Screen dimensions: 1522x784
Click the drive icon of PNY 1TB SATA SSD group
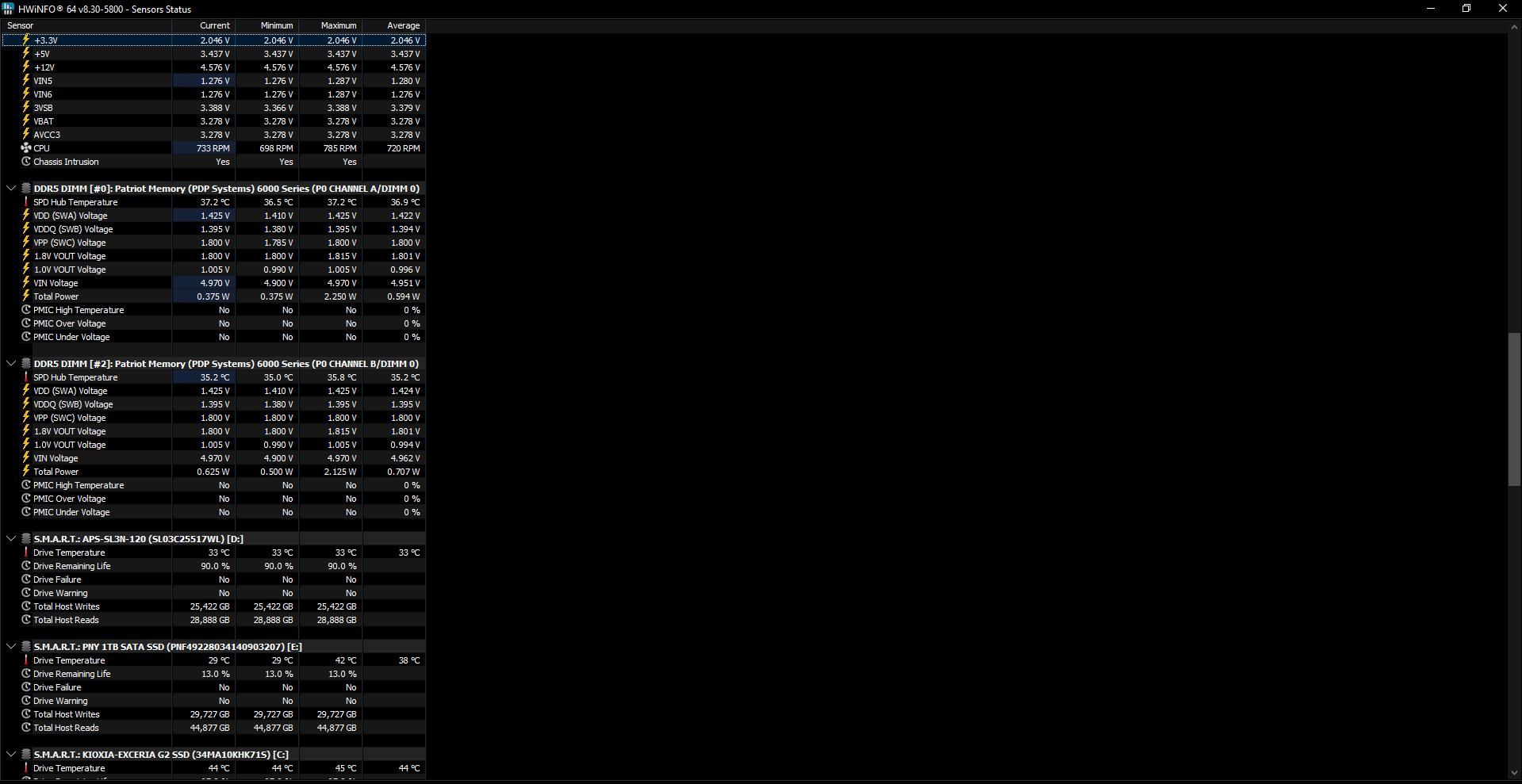[x=26, y=647]
